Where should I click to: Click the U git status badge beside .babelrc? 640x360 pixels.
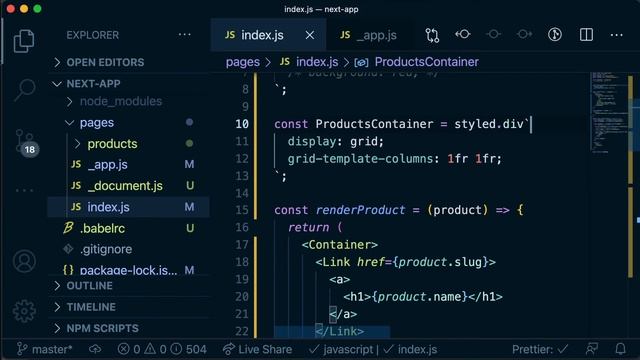pyautogui.click(x=190, y=228)
